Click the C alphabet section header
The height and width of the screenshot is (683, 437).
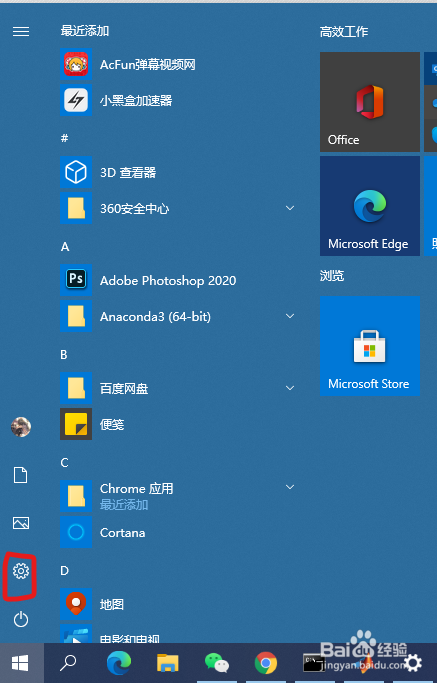[x=64, y=463]
